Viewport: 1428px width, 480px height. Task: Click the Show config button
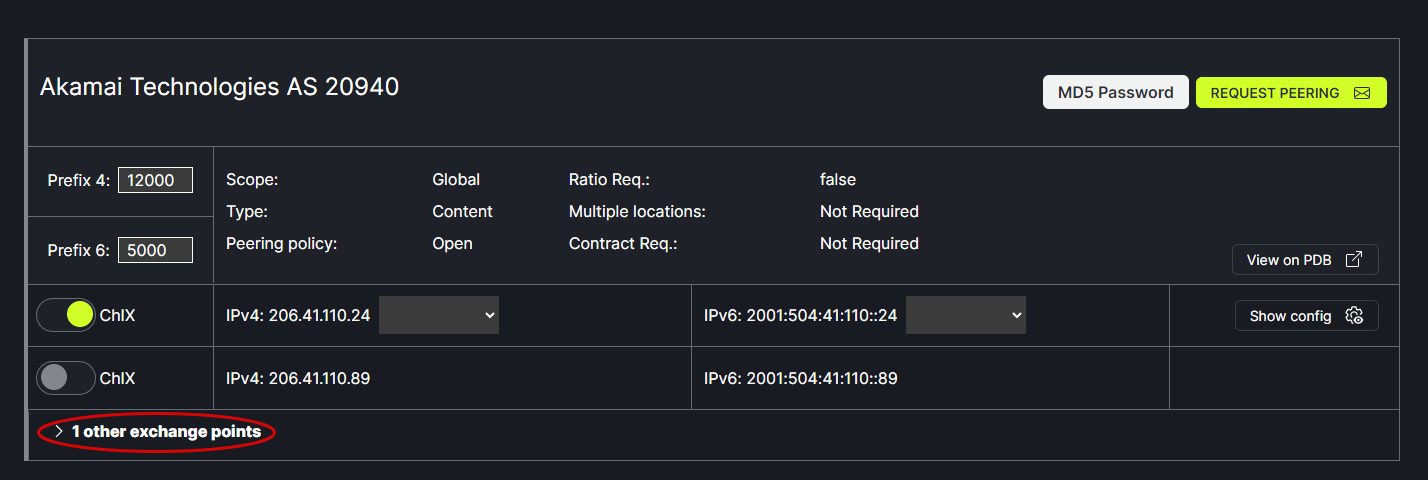[1305, 316]
